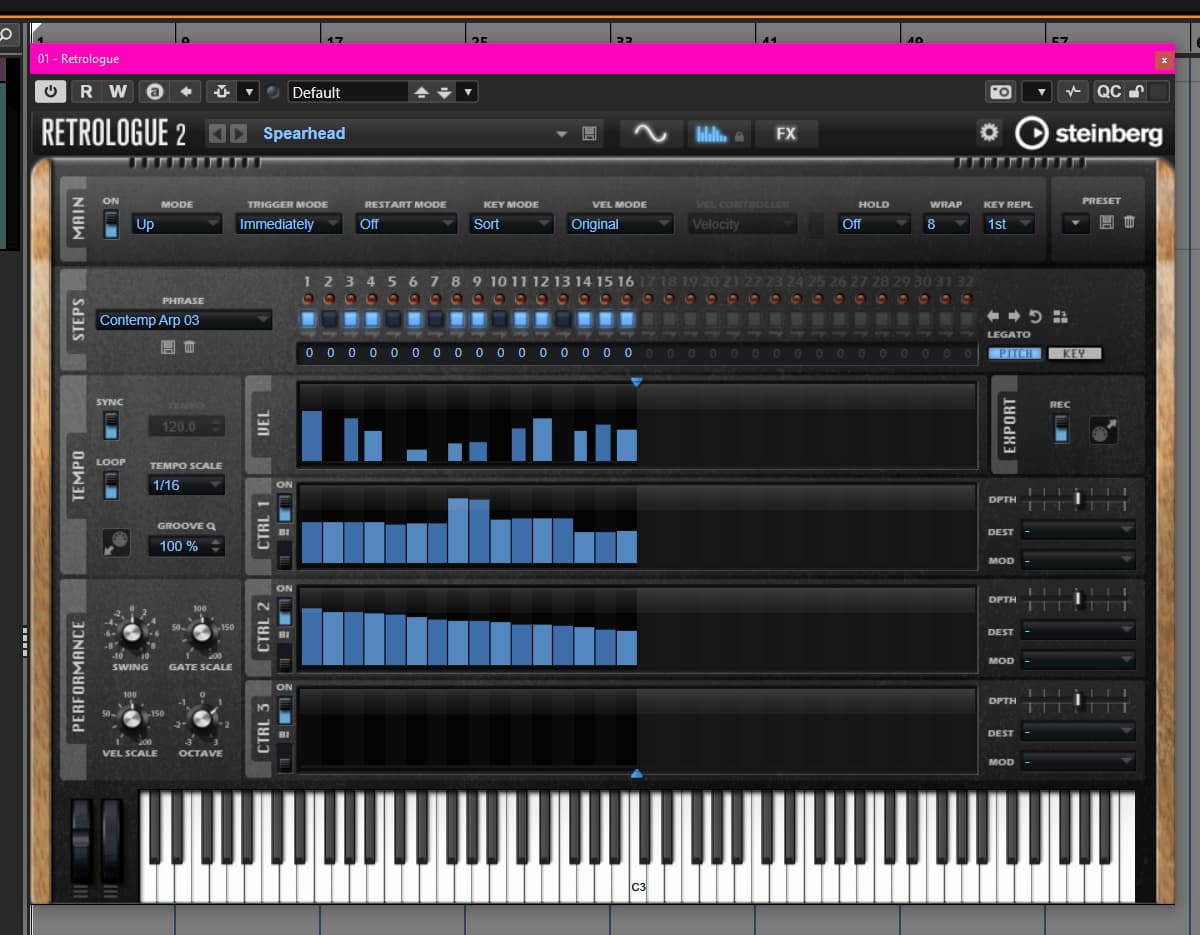Select the PITCH legato button
Viewport: 1200px width, 935px height.
[1015, 353]
